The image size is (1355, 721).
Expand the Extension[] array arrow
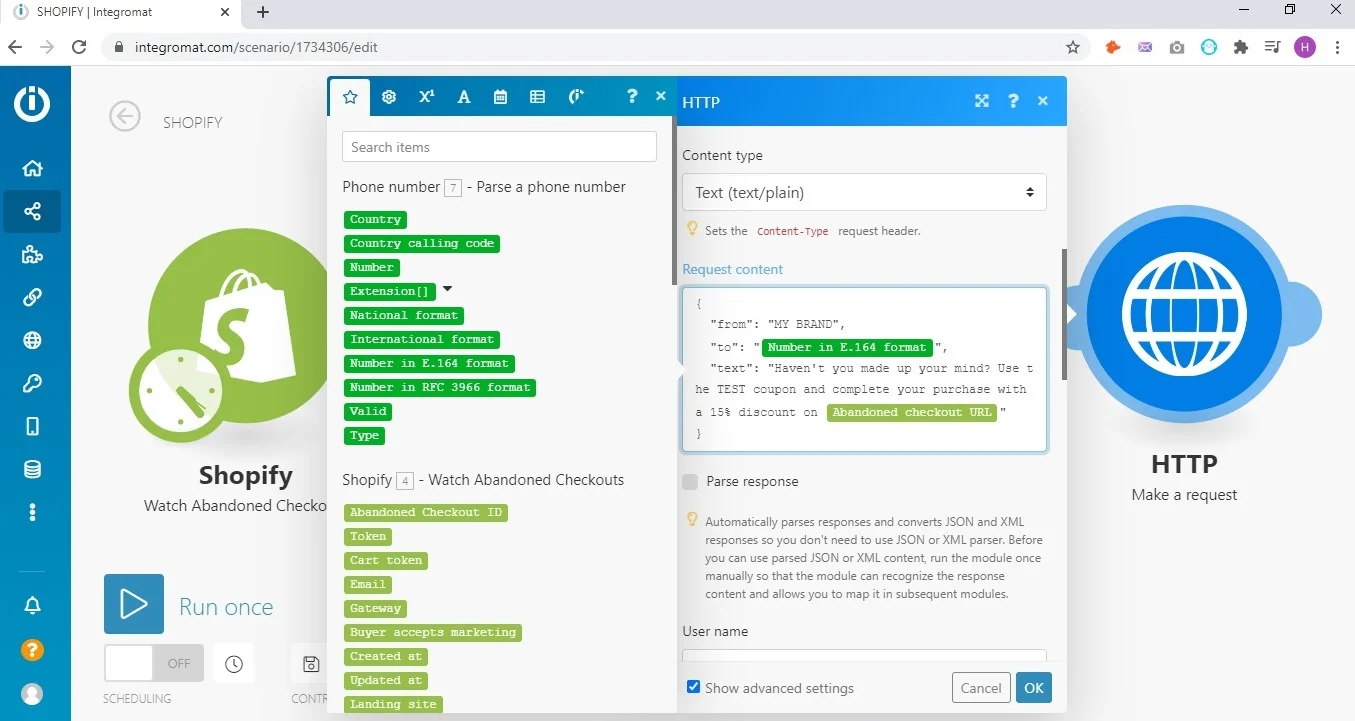pos(447,289)
